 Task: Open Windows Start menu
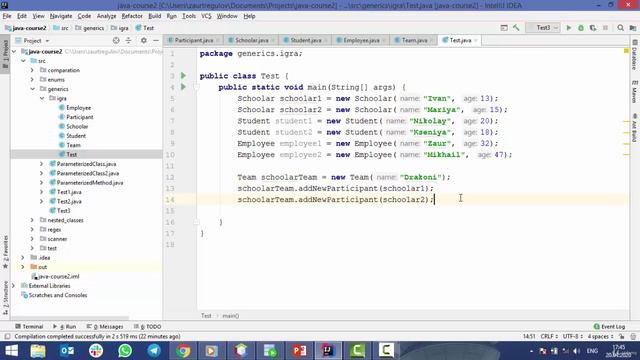11,351
